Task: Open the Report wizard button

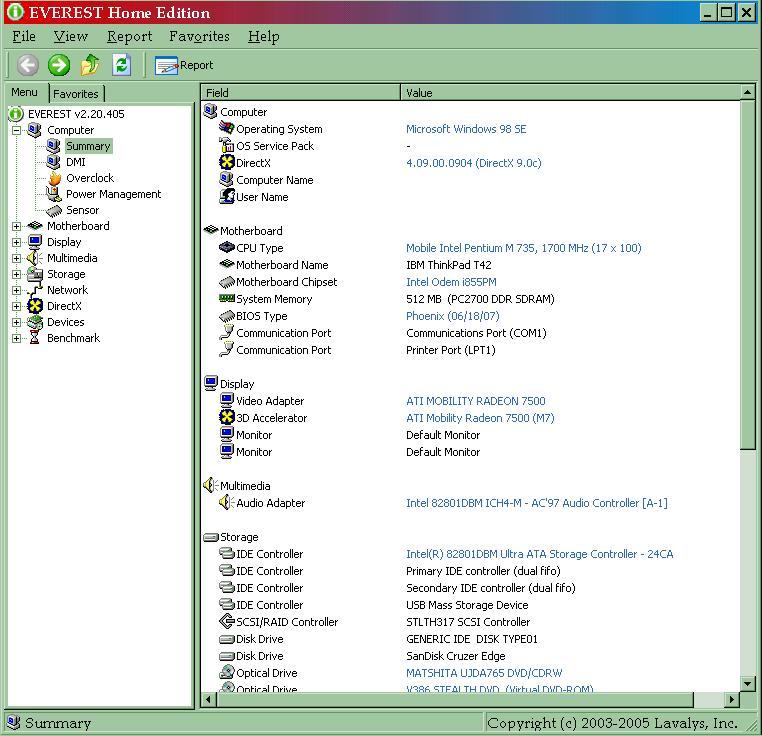Action: tap(184, 65)
